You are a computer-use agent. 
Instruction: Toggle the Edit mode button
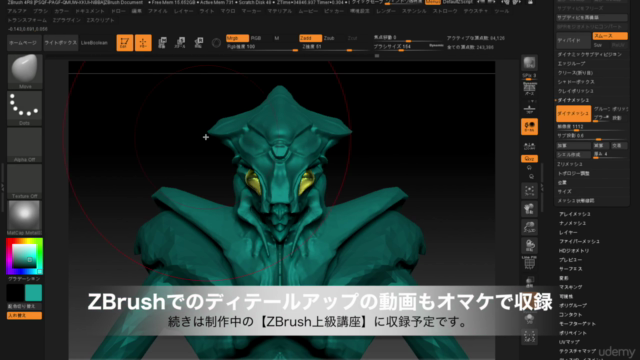[124, 42]
